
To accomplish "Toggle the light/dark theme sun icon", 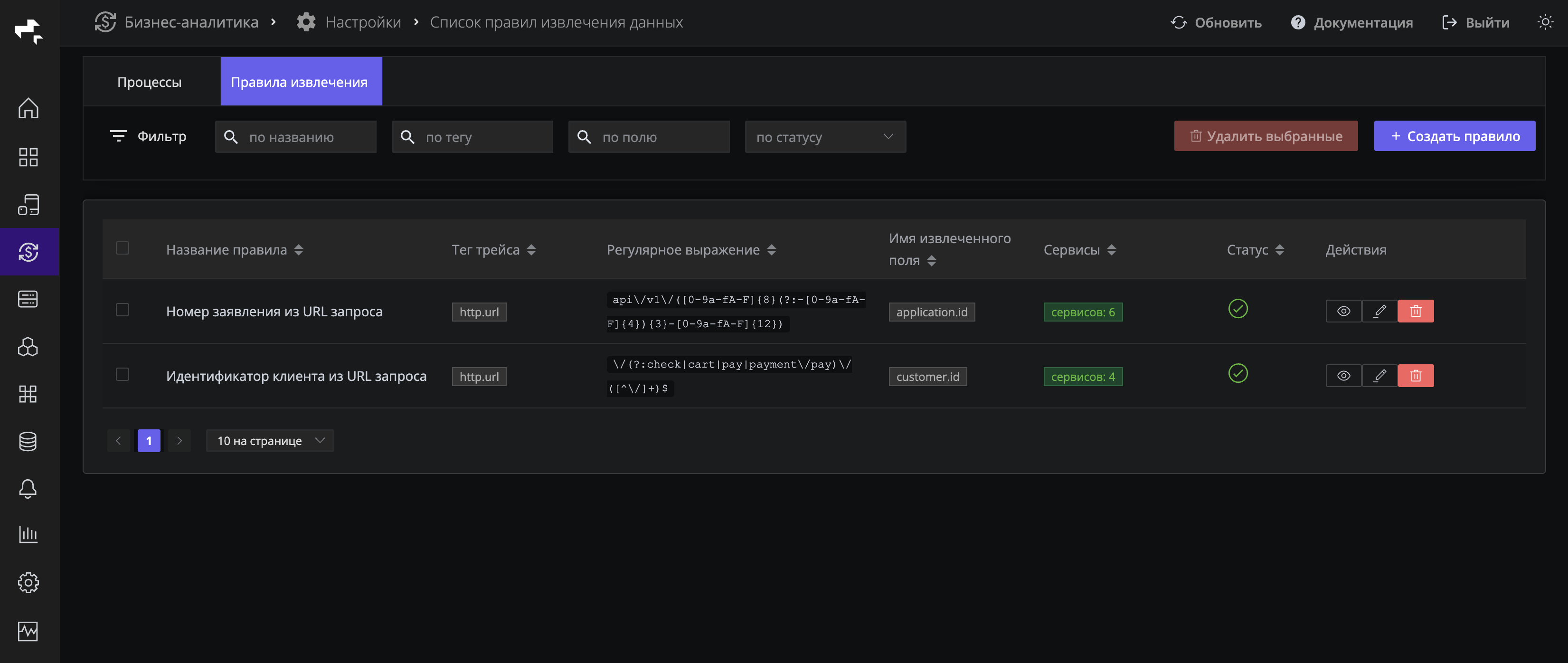I will point(1545,22).
